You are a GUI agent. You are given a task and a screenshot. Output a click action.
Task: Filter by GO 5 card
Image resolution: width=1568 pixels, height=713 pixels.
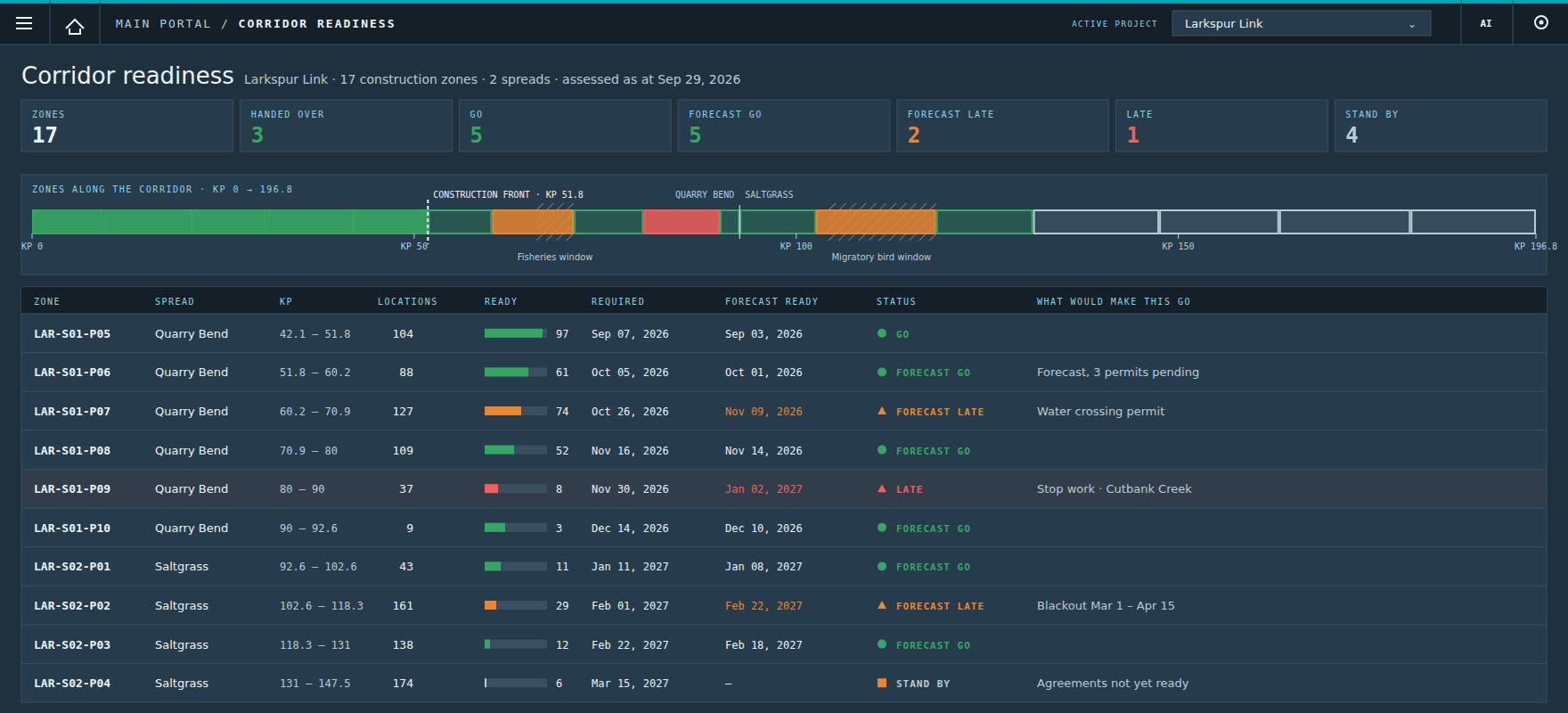[565, 126]
